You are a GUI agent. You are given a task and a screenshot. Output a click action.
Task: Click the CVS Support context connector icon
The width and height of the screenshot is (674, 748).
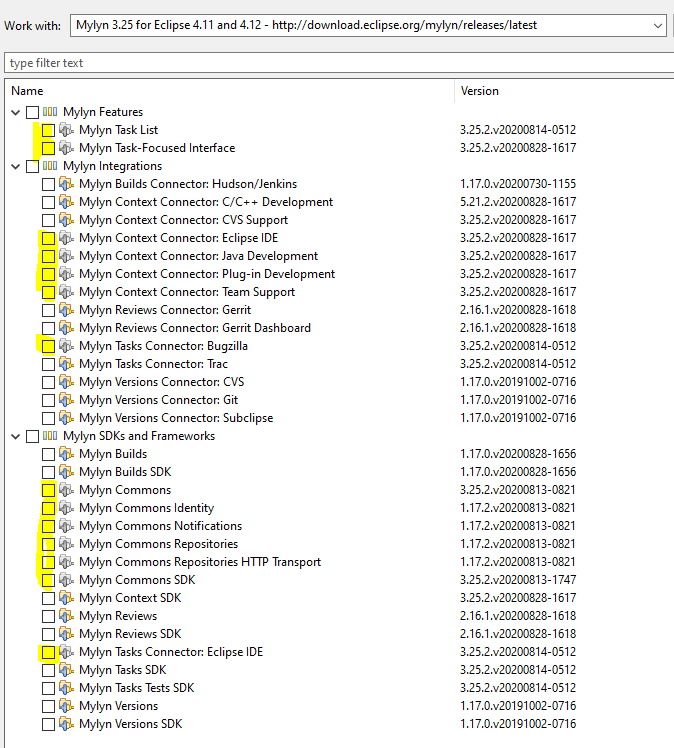click(x=66, y=220)
